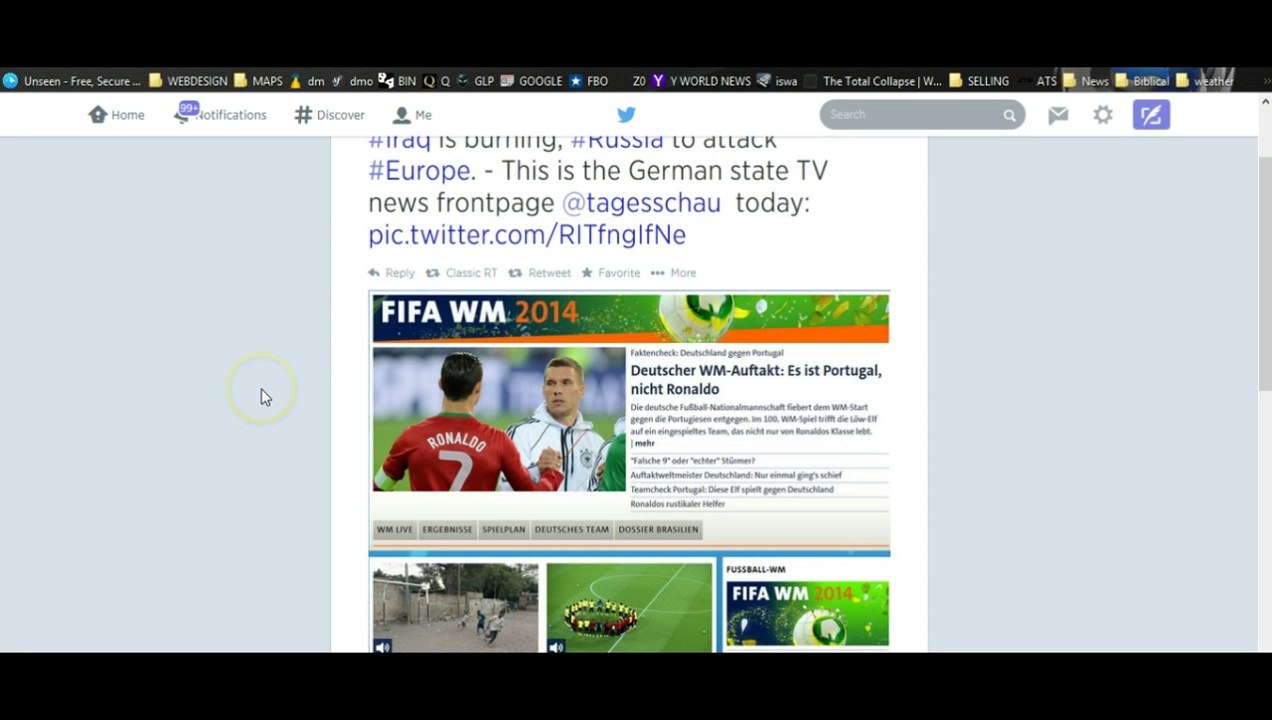Open the Notifications tab
Screen dimensions: 1272x720
221,114
